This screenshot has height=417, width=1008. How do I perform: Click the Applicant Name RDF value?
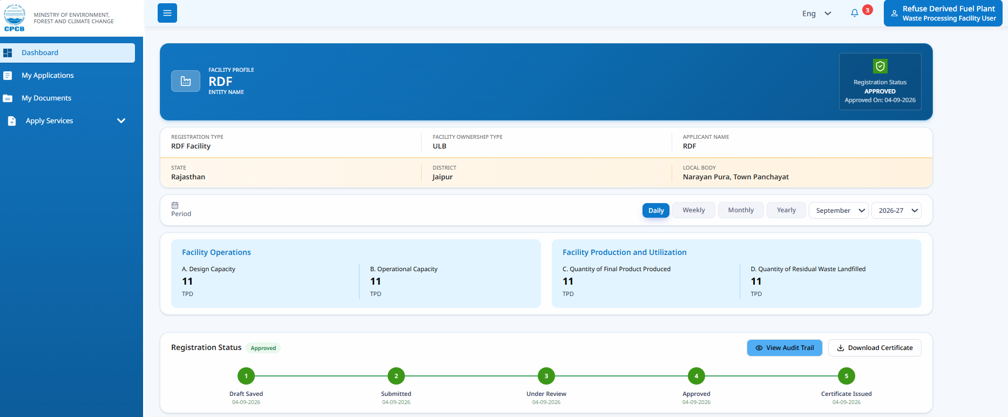pyautogui.click(x=690, y=146)
